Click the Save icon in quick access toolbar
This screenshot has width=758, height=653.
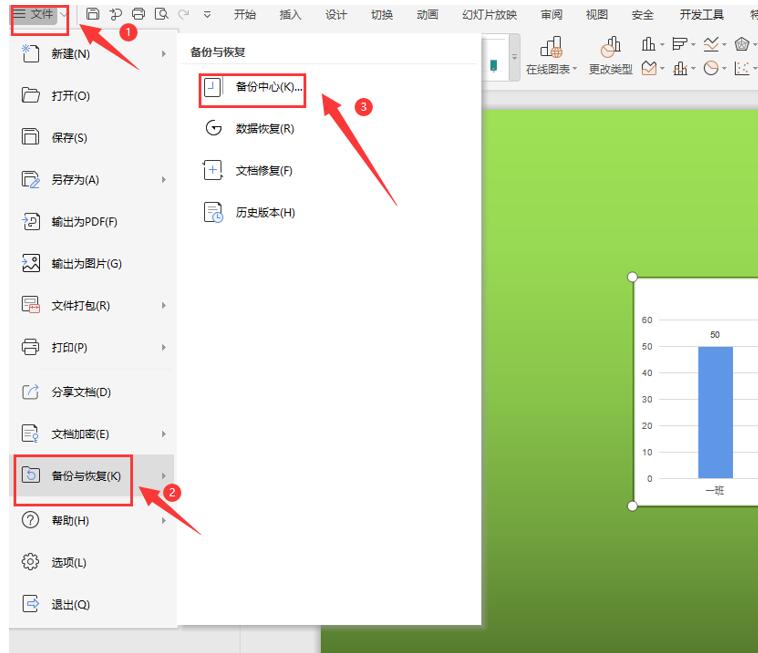92,14
